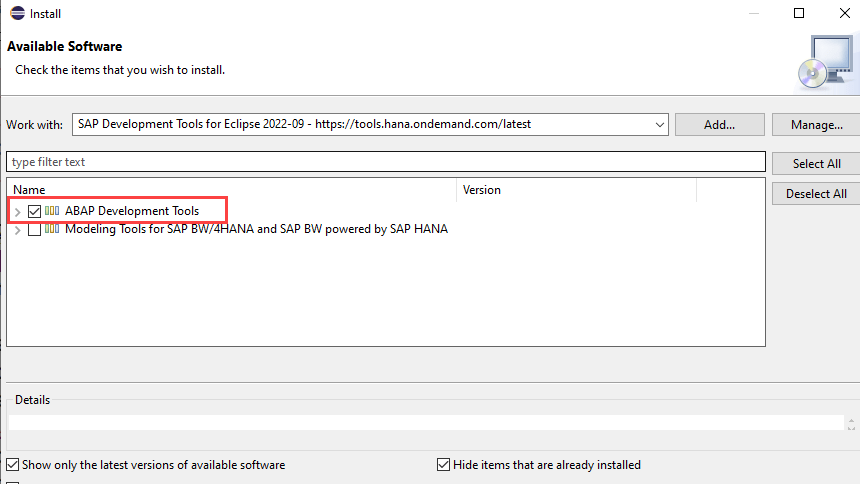Toggle Hide items that are already installed
Viewport: 860px width, 484px height.
coord(444,465)
